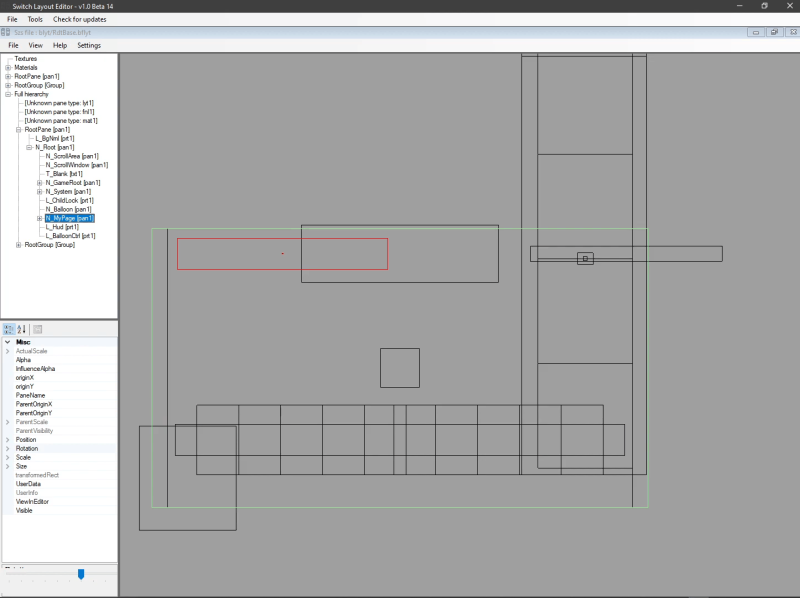Expand the ParentScale property
800x598 pixels.
coord(8,422)
